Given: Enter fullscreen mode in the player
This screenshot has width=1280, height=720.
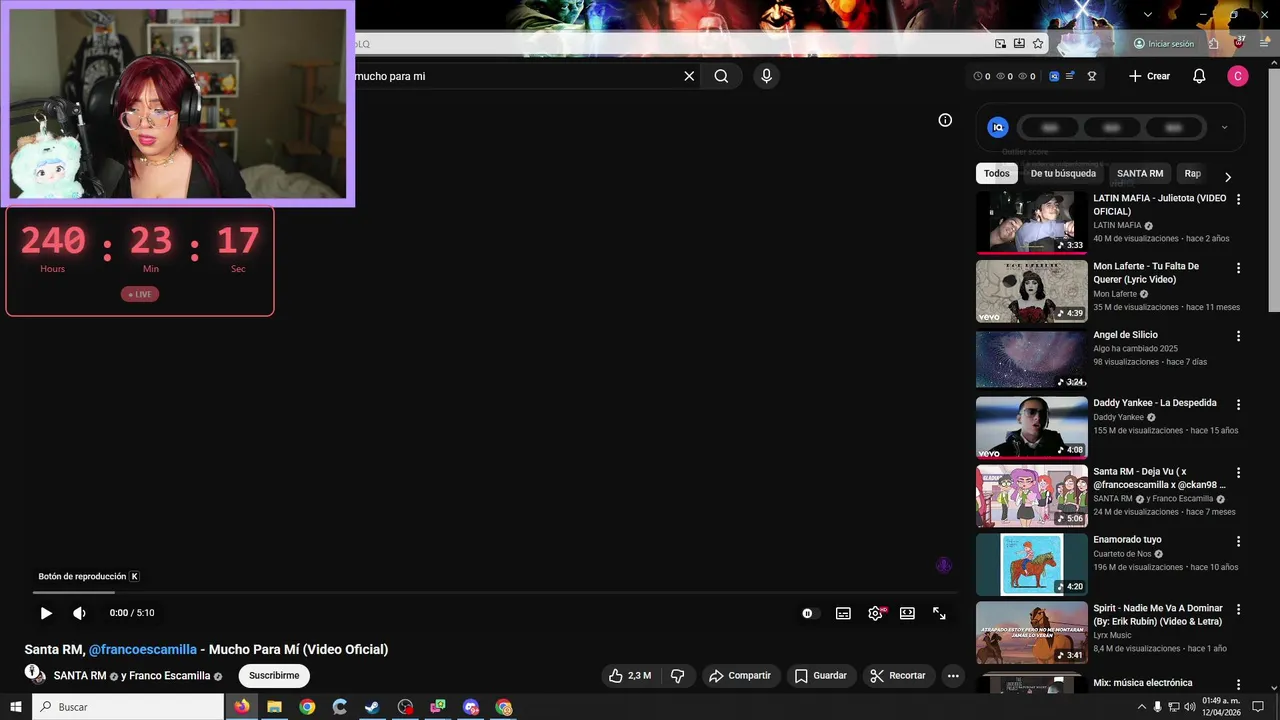Looking at the screenshot, I should click(x=939, y=613).
